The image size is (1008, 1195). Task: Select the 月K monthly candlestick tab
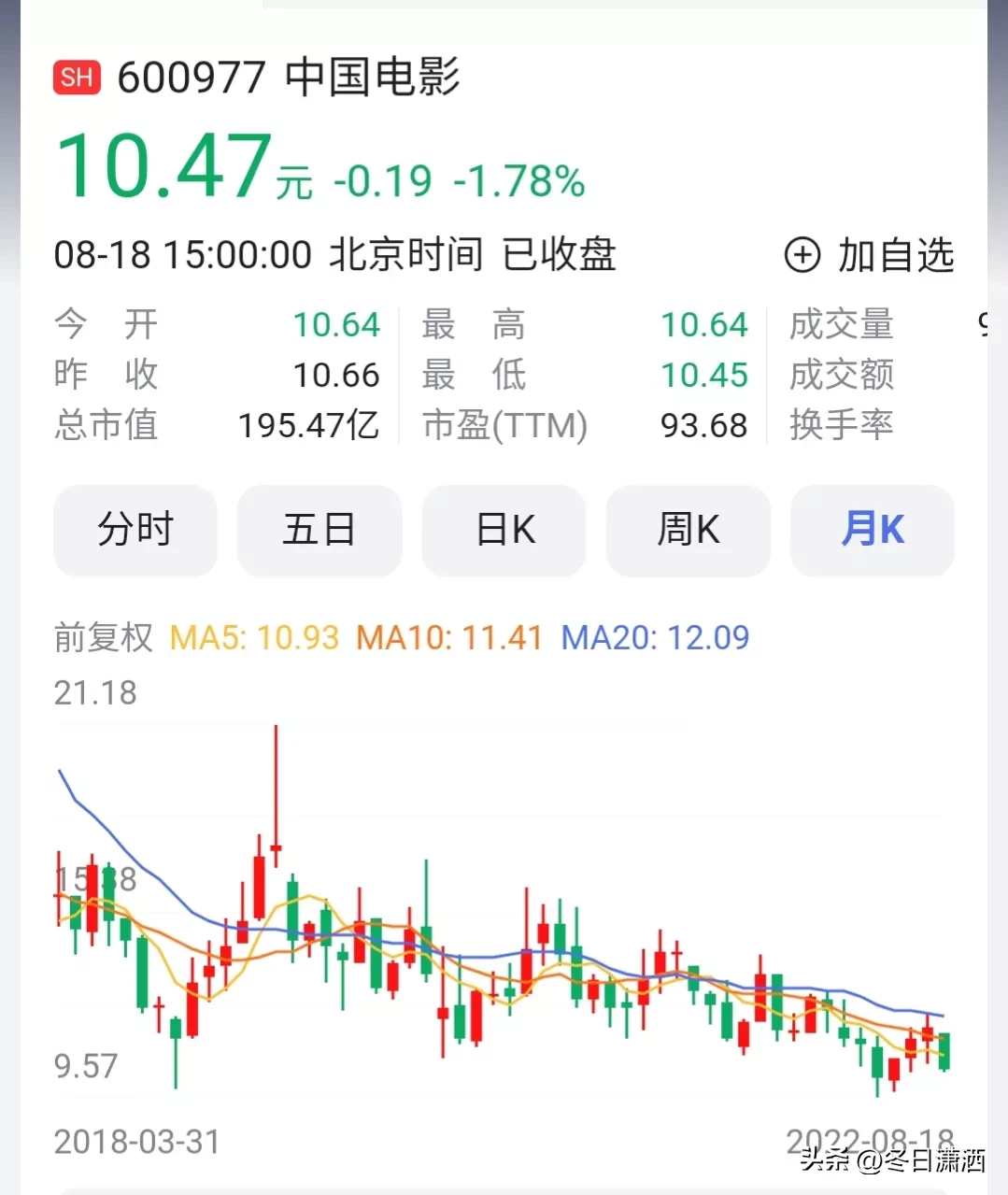(873, 530)
